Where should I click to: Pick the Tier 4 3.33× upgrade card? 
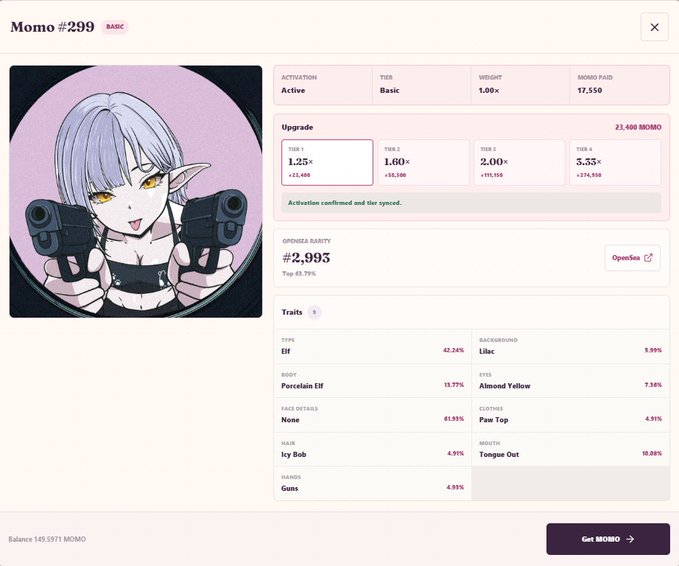pyautogui.click(x=615, y=162)
